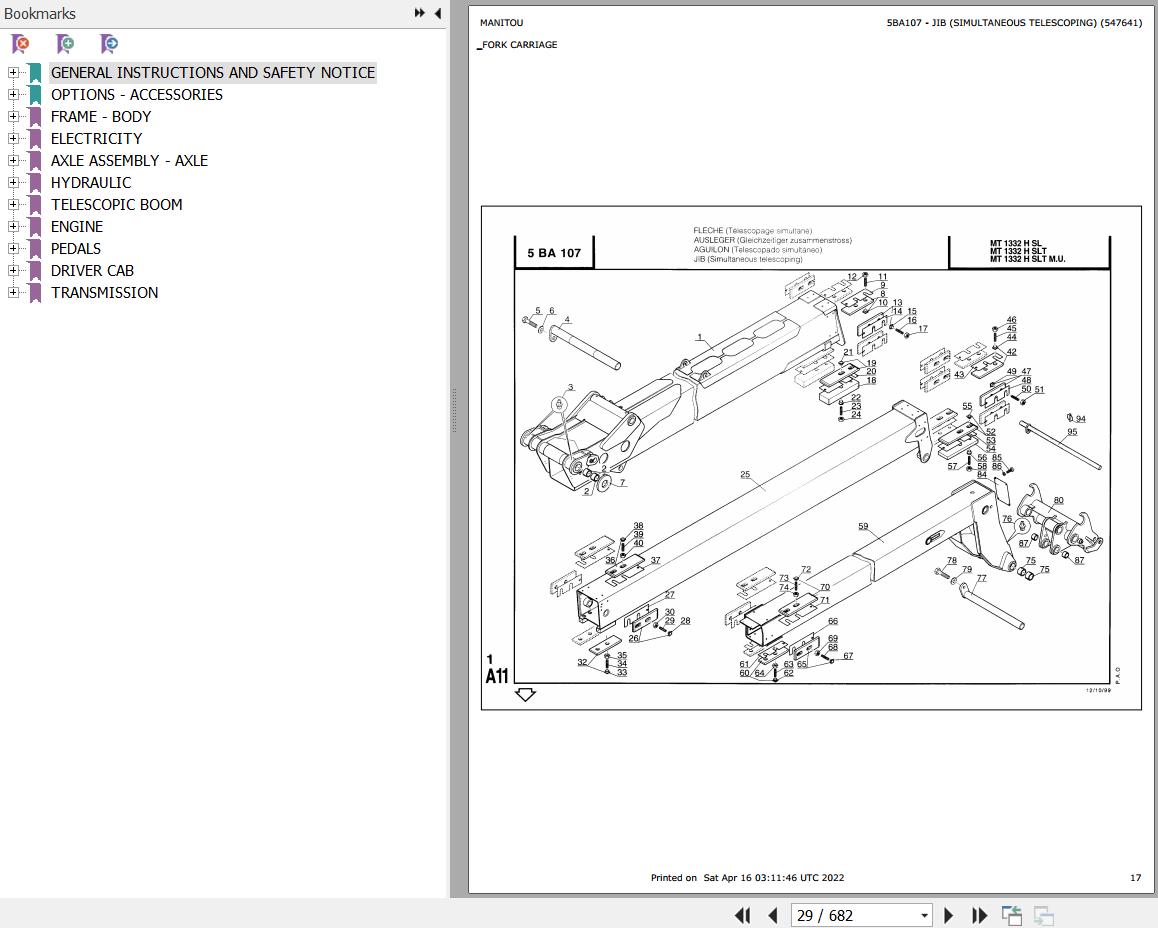1158x928 pixels.
Task: Collapse the Bookmarks panel arrow
Action: coord(437,13)
